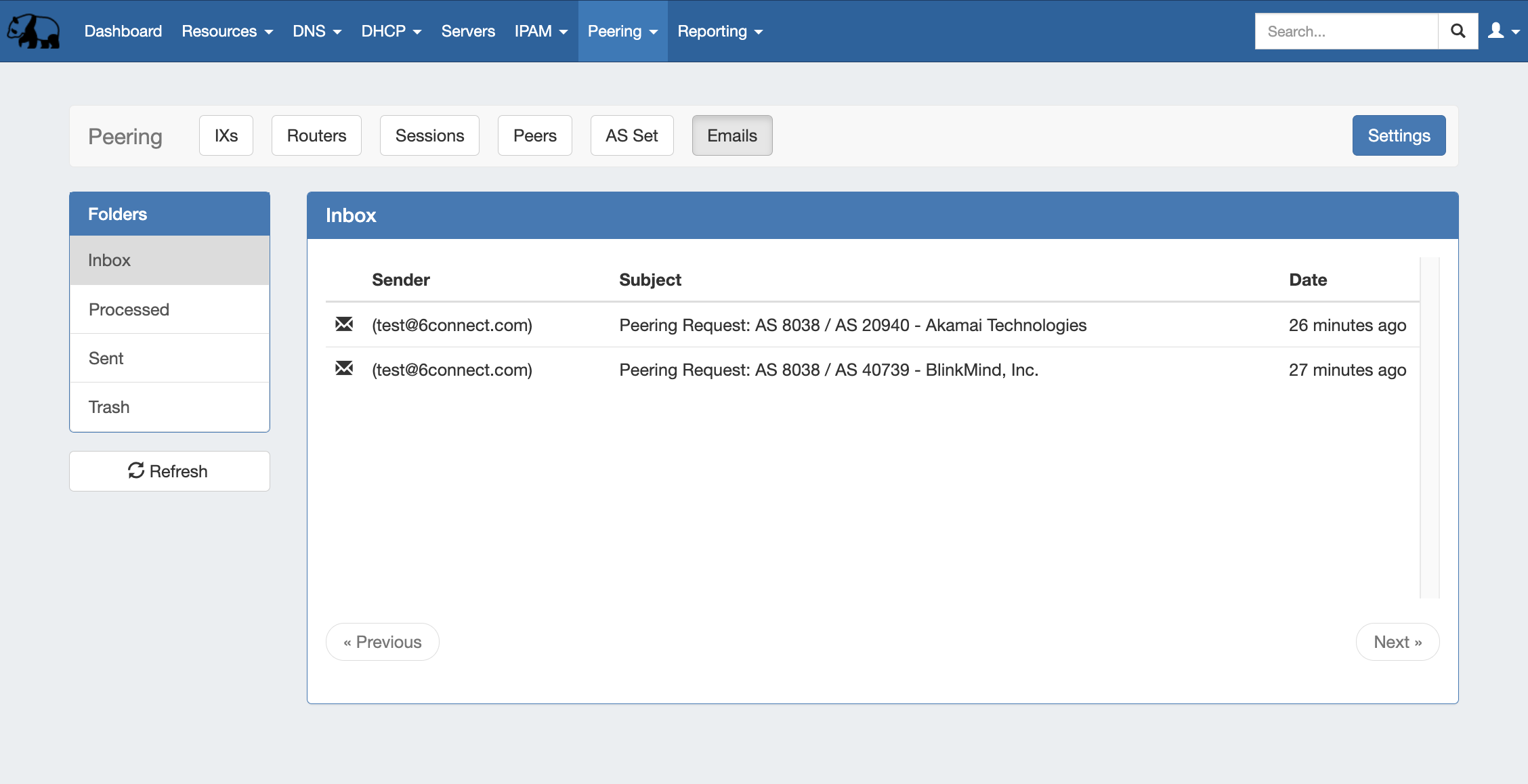Go to the Dashboard menu item
The image size is (1528, 784).
pos(123,31)
